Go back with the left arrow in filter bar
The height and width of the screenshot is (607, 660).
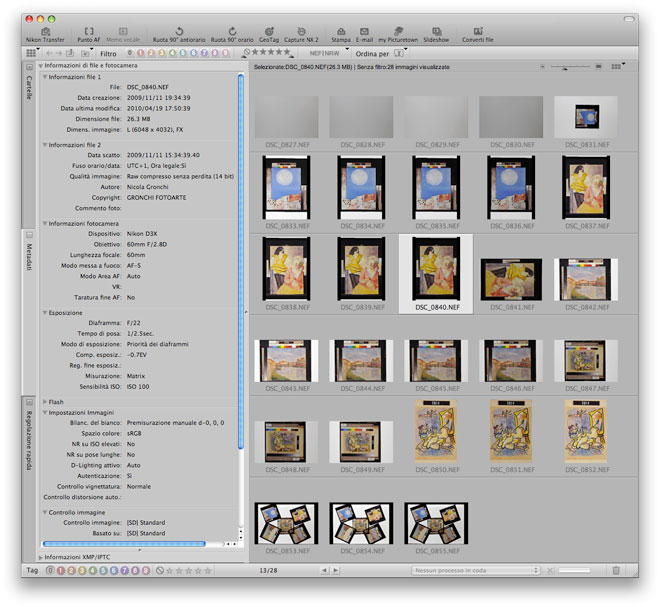(x=49, y=53)
